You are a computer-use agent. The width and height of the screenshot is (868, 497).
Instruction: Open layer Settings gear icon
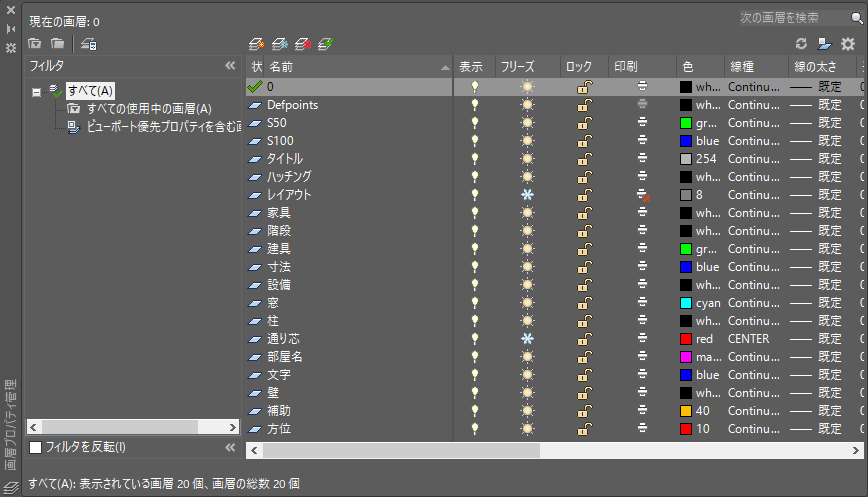pos(848,44)
